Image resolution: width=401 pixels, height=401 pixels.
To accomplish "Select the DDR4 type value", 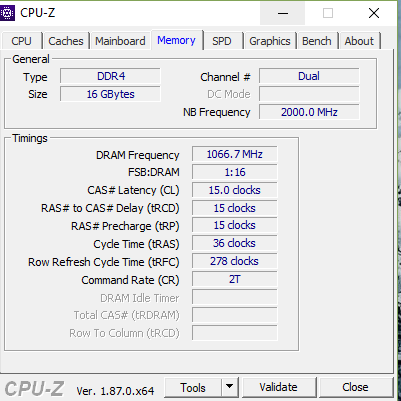I will [110, 76].
